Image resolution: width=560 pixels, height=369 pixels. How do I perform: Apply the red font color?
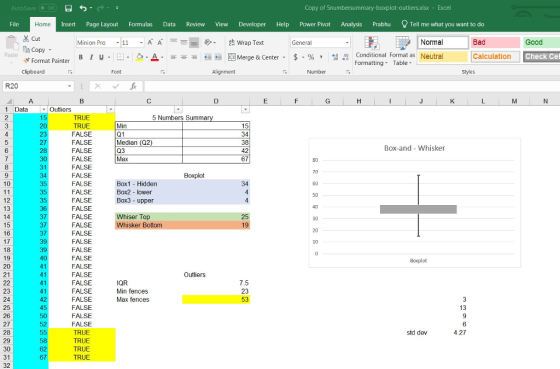pyautogui.click(x=155, y=57)
